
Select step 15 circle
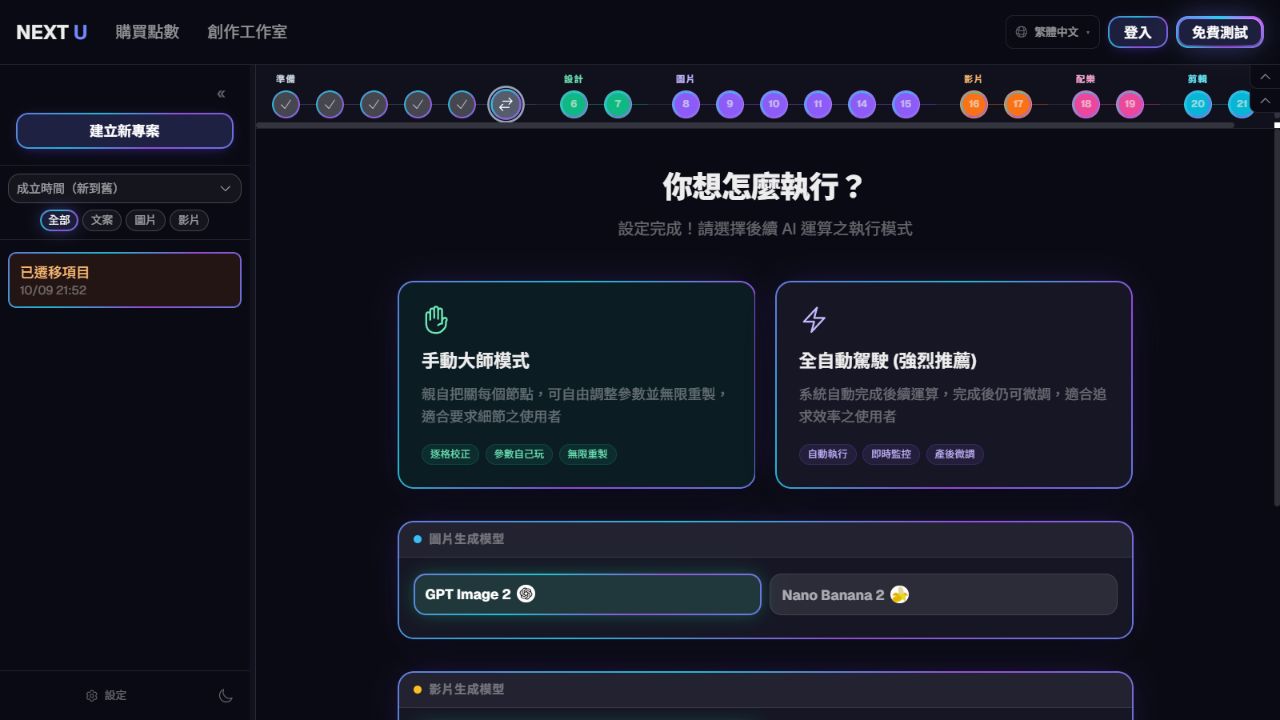tap(906, 104)
